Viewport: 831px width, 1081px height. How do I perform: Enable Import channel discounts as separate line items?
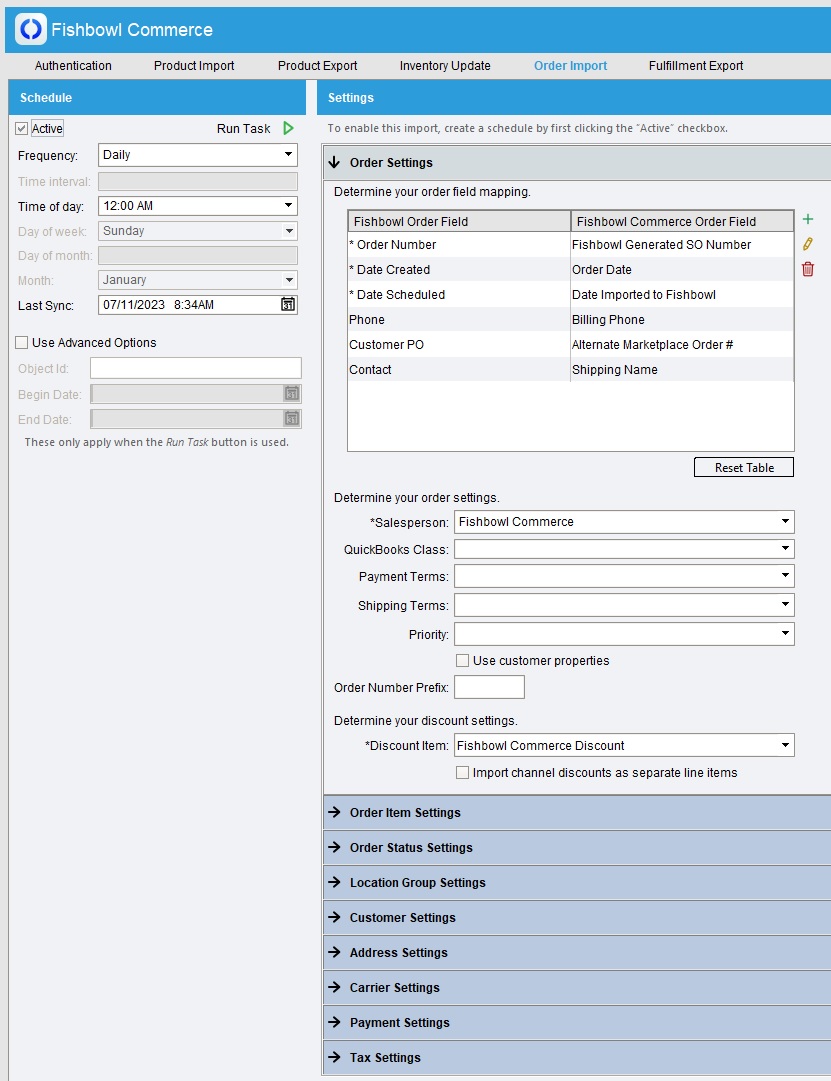[462, 773]
